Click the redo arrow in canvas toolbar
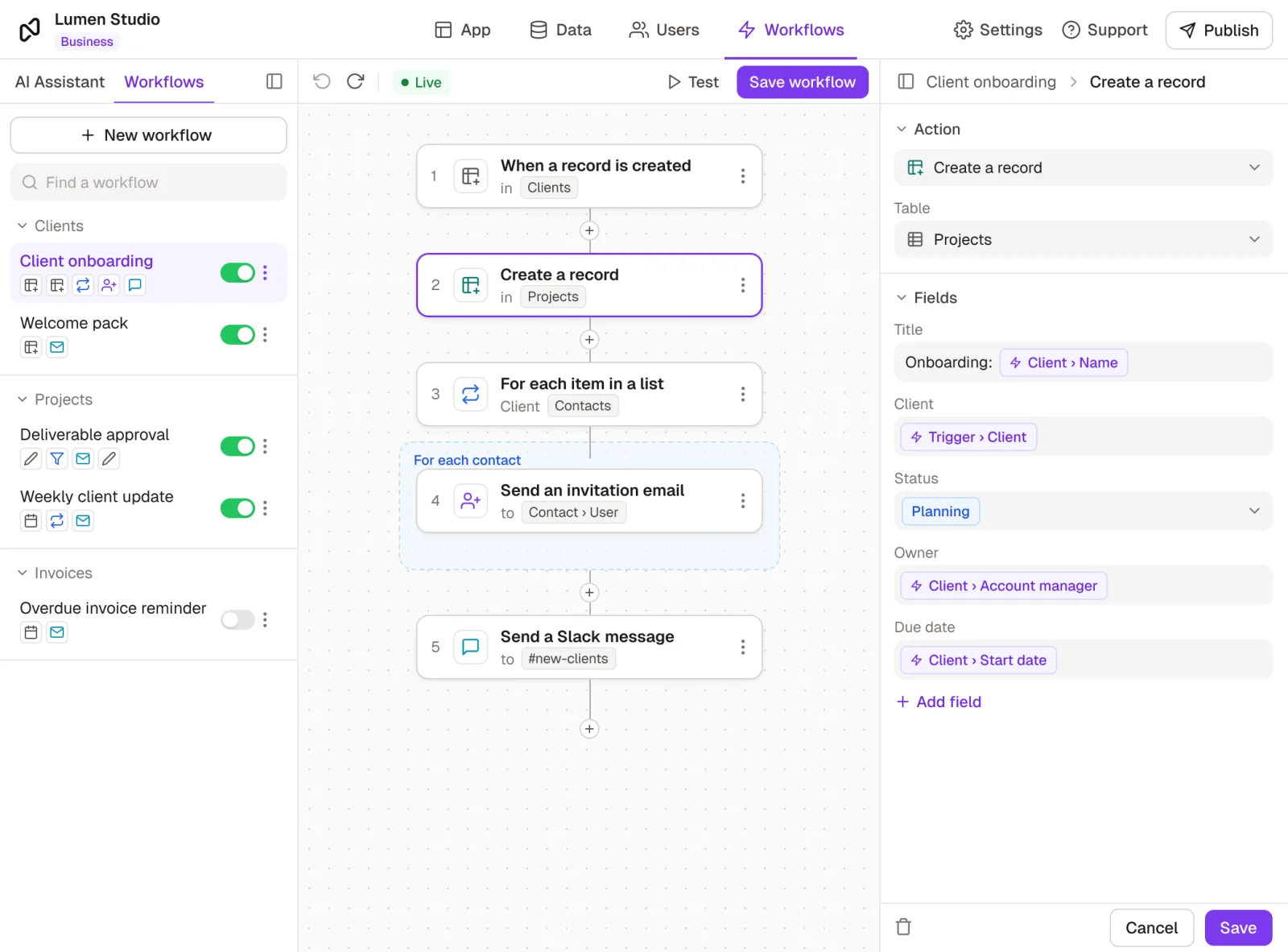Image resolution: width=1288 pixels, height=952 pixels. (x=356, y=81)
